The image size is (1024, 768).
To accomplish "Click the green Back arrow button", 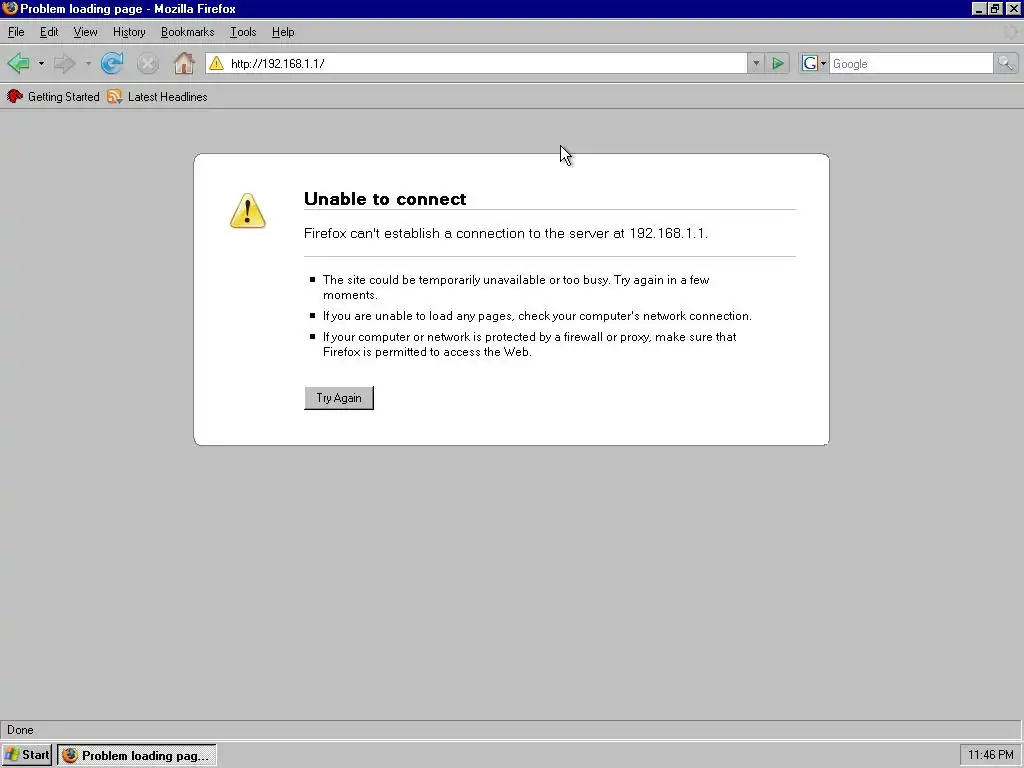I will [18, 63].
